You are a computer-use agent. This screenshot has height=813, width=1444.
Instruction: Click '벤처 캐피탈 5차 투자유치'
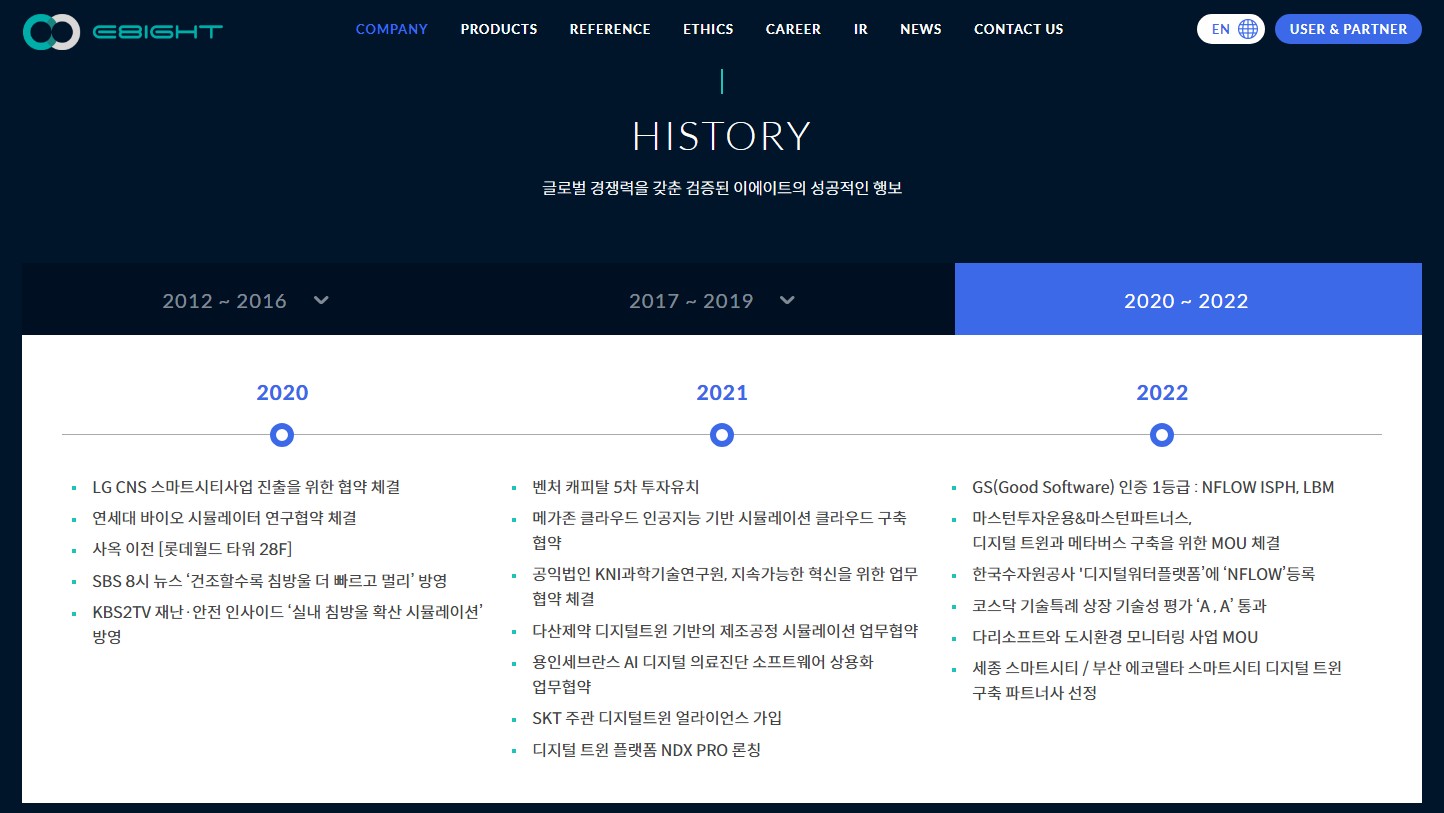pos(616,487)
